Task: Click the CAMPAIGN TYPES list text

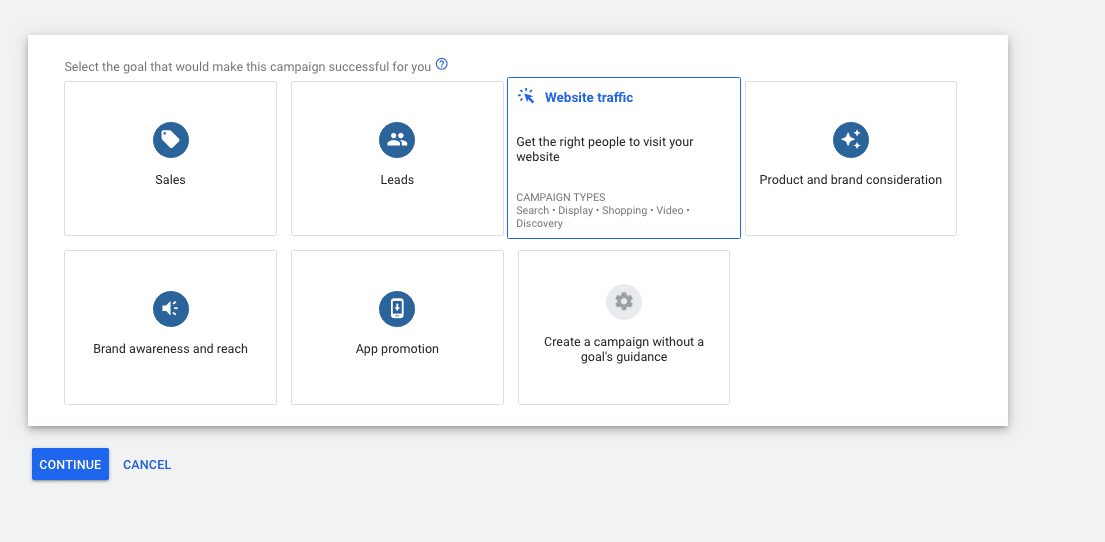Action: pyautogui.click(x=603, y=210)
